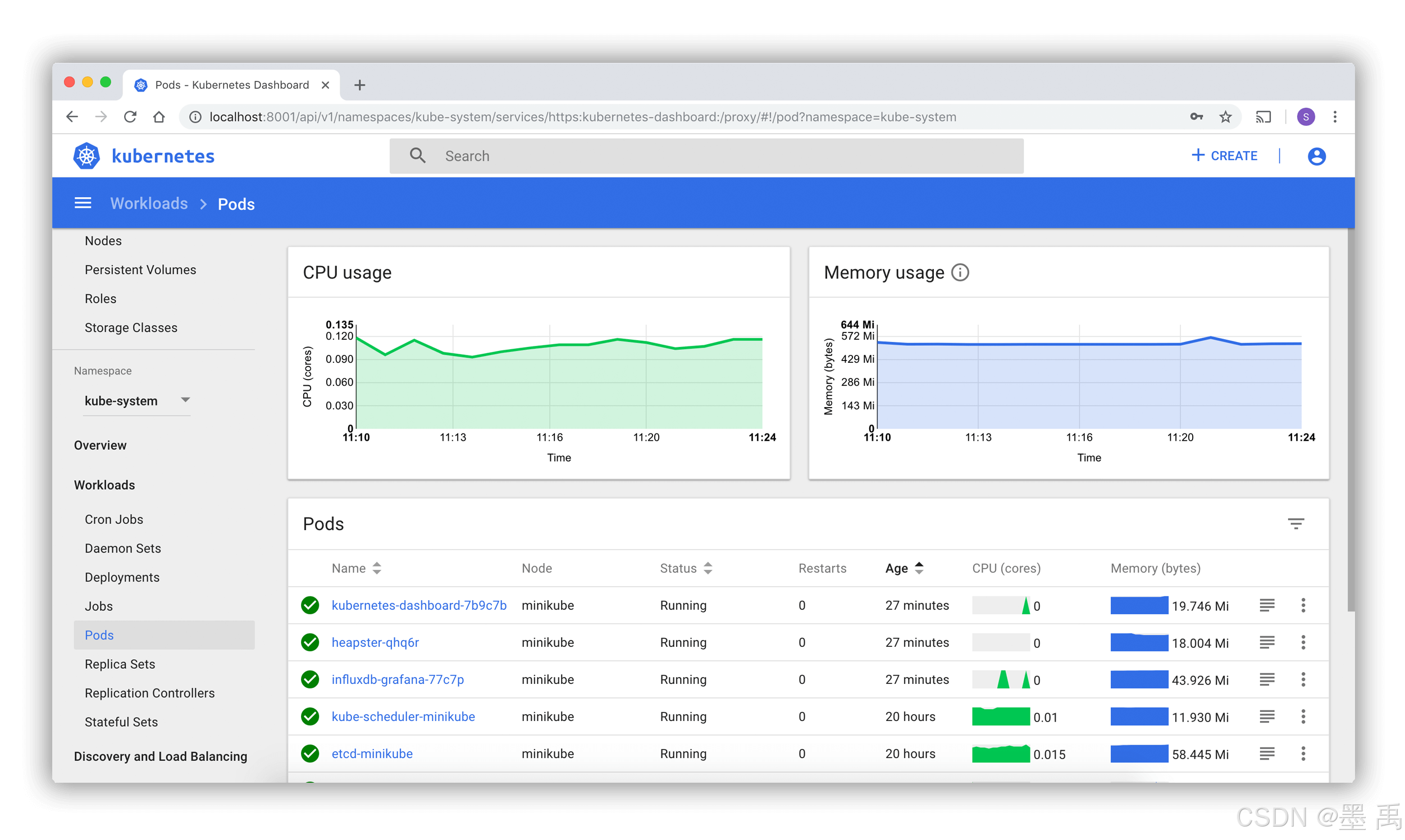Open the Chrome profile avatar S
The width and height of the screenshot is (1405, 840).
(x=1306, y=117)
